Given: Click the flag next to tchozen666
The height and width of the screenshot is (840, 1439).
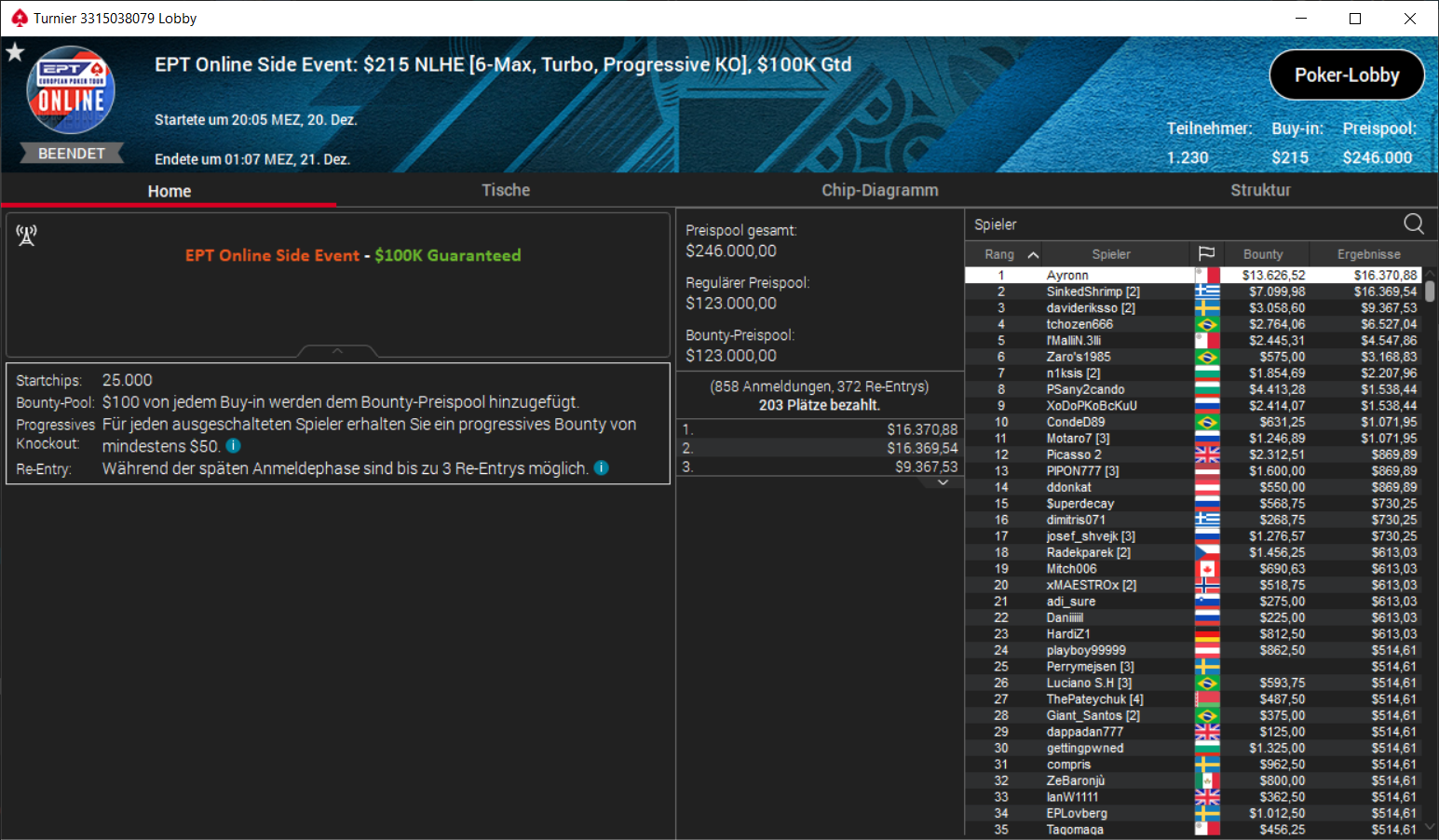Looking at the screenshot, I should (1207, 324).
